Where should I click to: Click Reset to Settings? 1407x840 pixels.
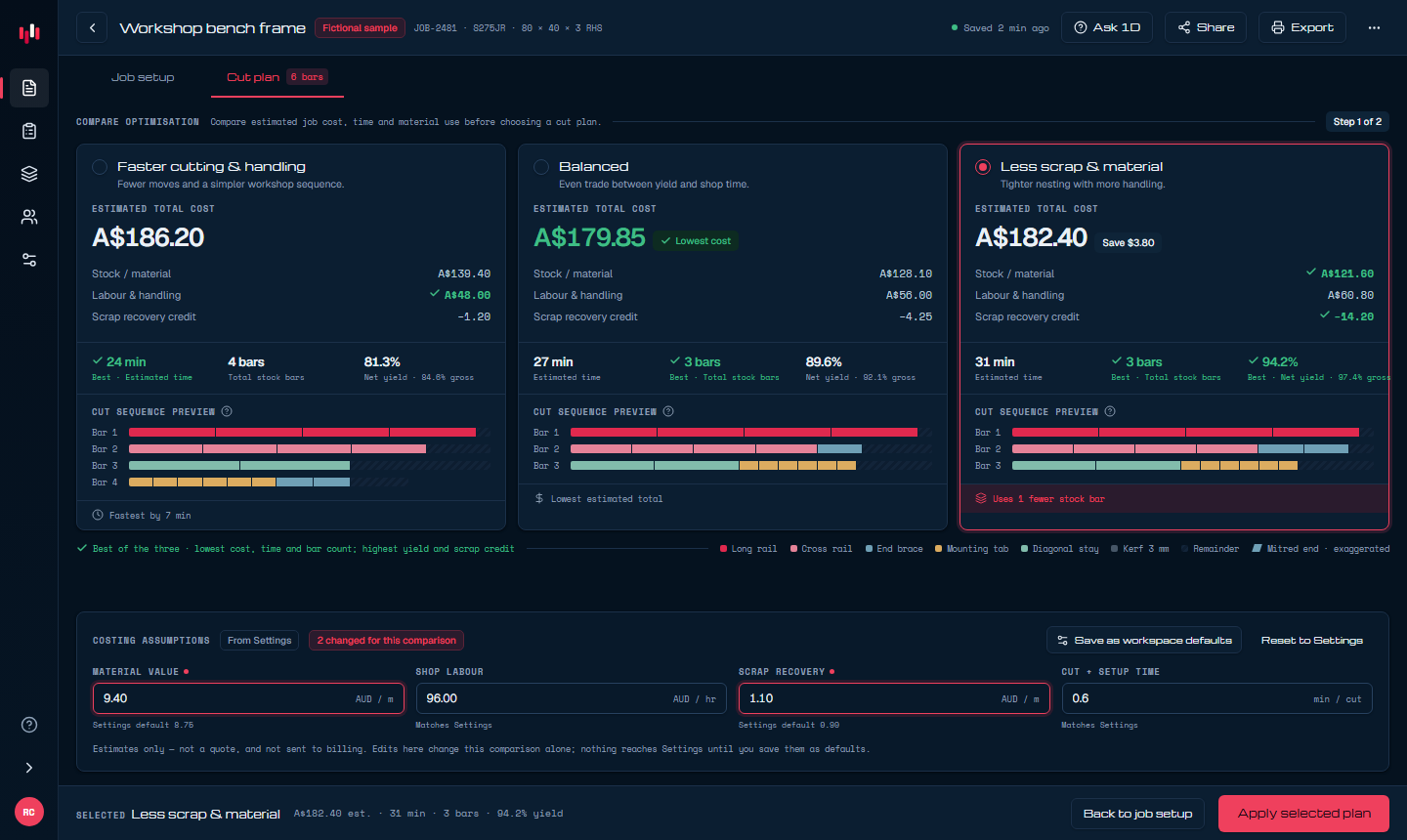[1312, 641]
